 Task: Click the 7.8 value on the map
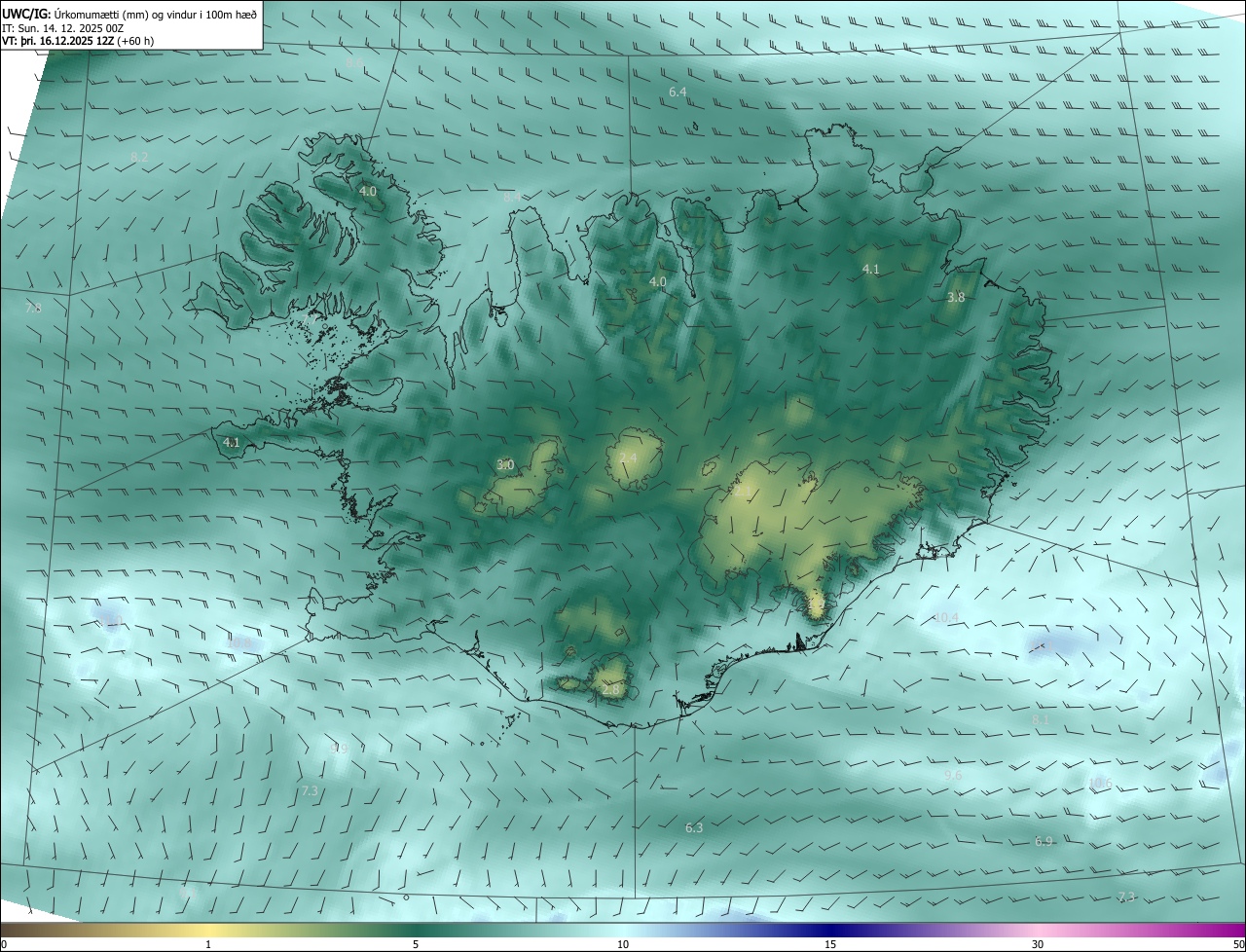pos(33,308)
